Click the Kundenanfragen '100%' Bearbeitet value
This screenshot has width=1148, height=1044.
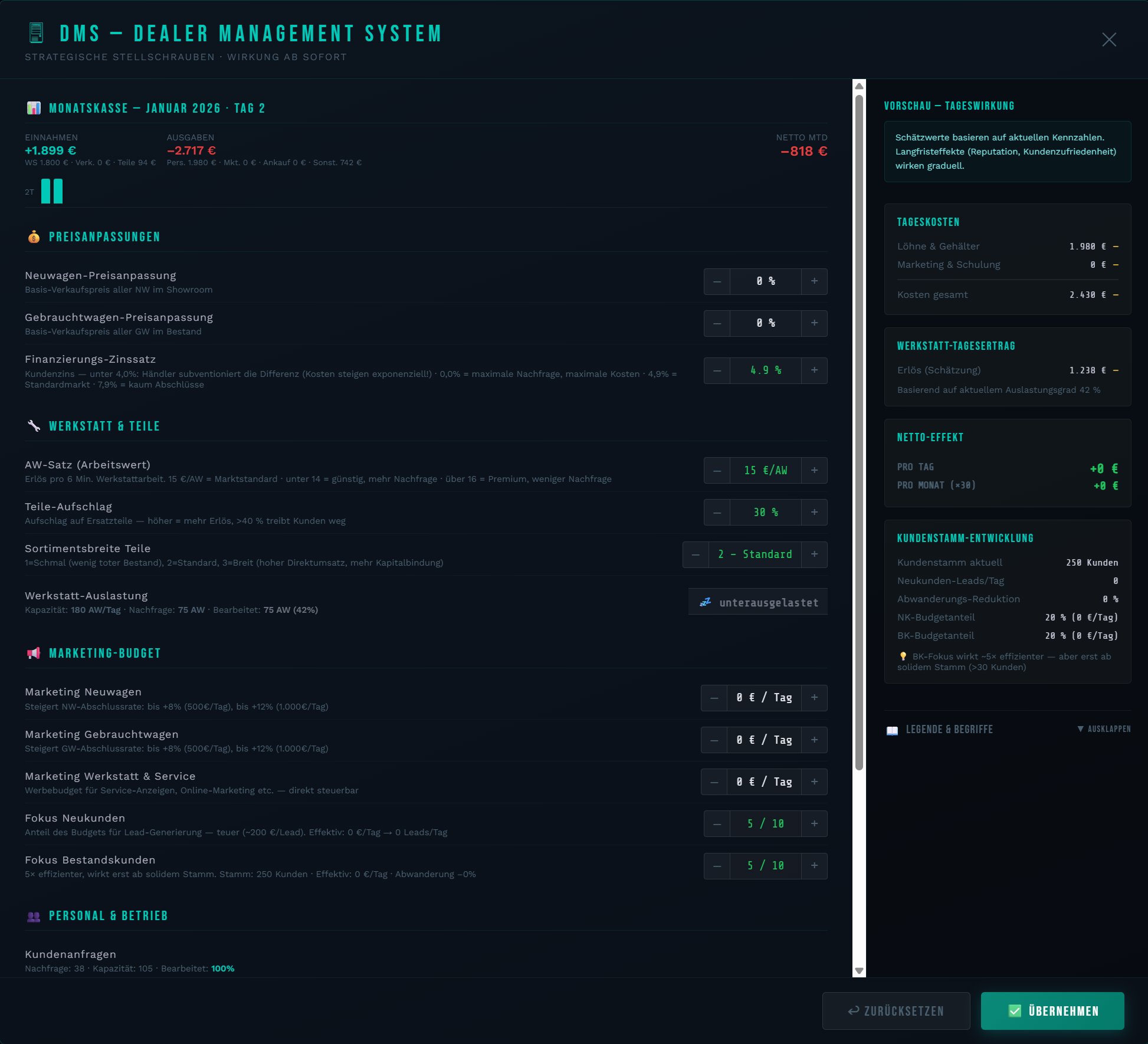[223, 969]
